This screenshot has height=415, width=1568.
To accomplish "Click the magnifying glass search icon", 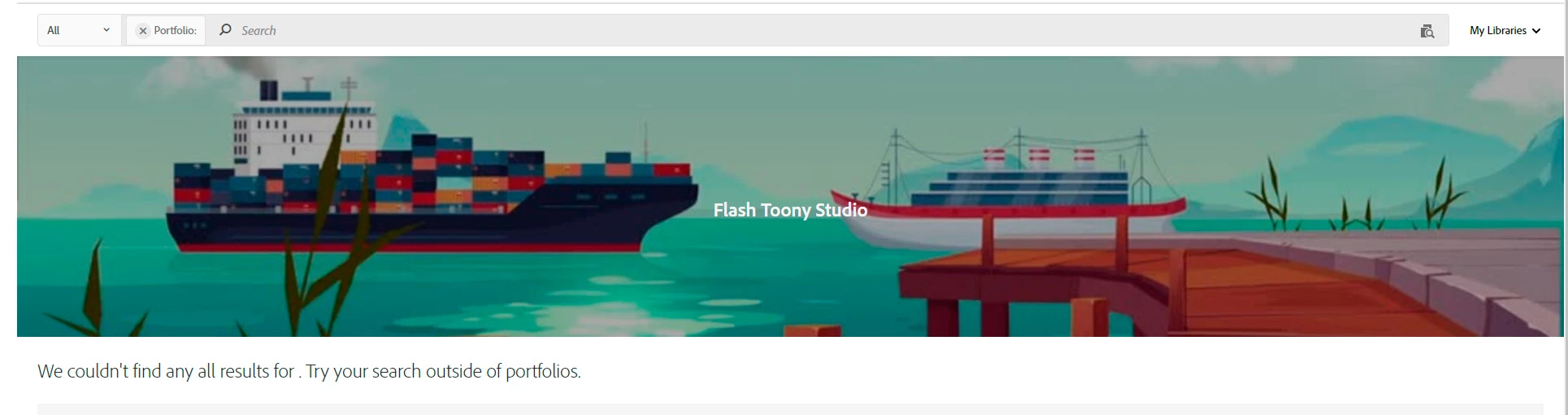I will click(226, 30).
